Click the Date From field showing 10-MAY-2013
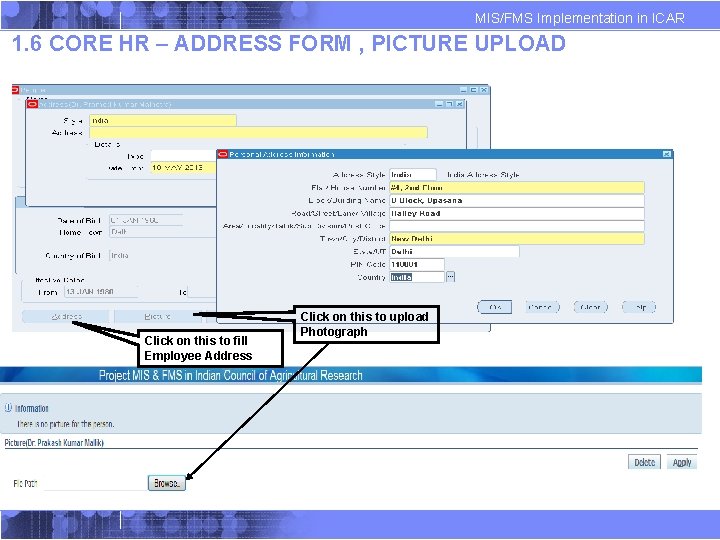The height and width of the screenshot is (540, 720). (183, 168)
